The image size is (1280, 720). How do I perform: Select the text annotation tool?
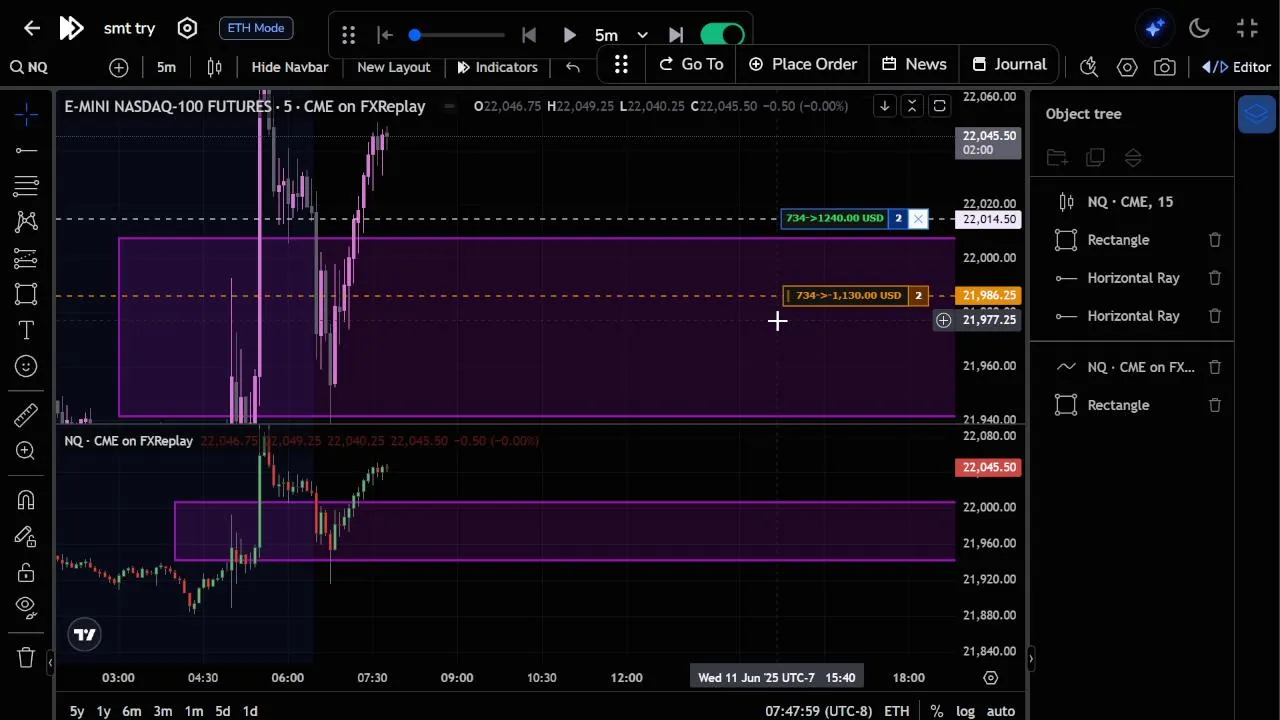[x=26, y=330]
